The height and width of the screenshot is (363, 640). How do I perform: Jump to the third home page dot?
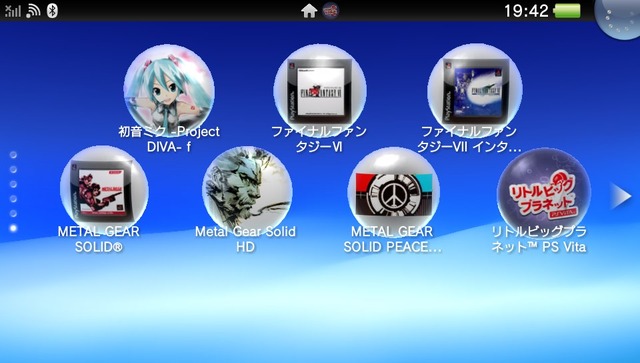13,184
